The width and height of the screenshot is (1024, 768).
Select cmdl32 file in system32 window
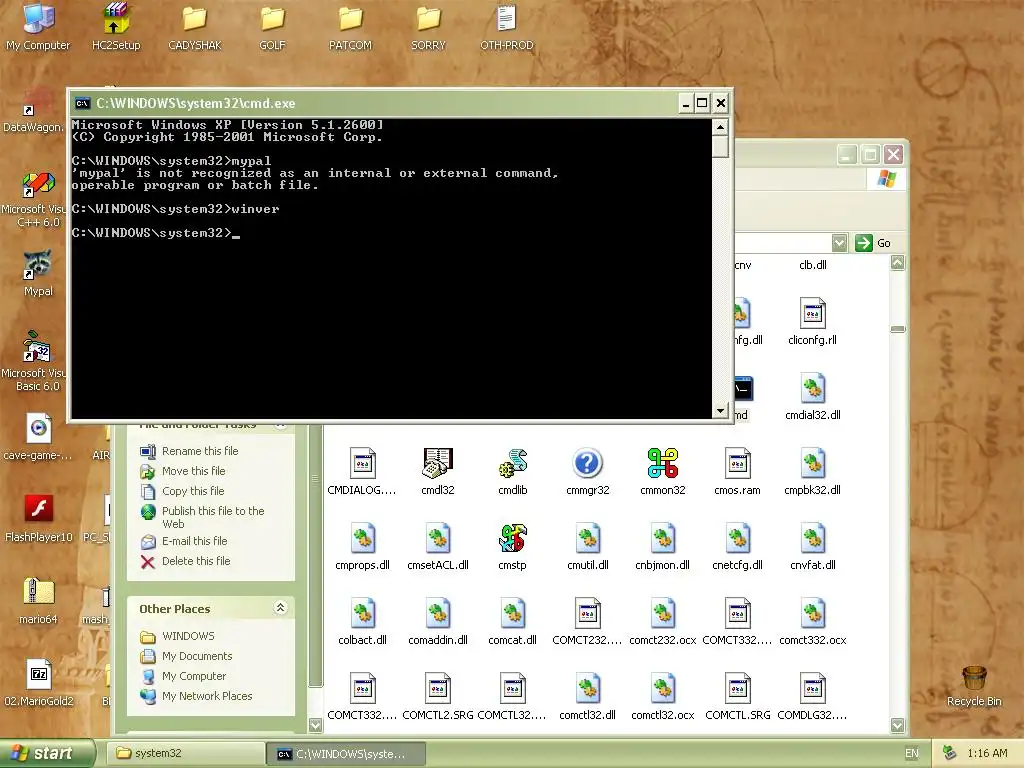438,464
